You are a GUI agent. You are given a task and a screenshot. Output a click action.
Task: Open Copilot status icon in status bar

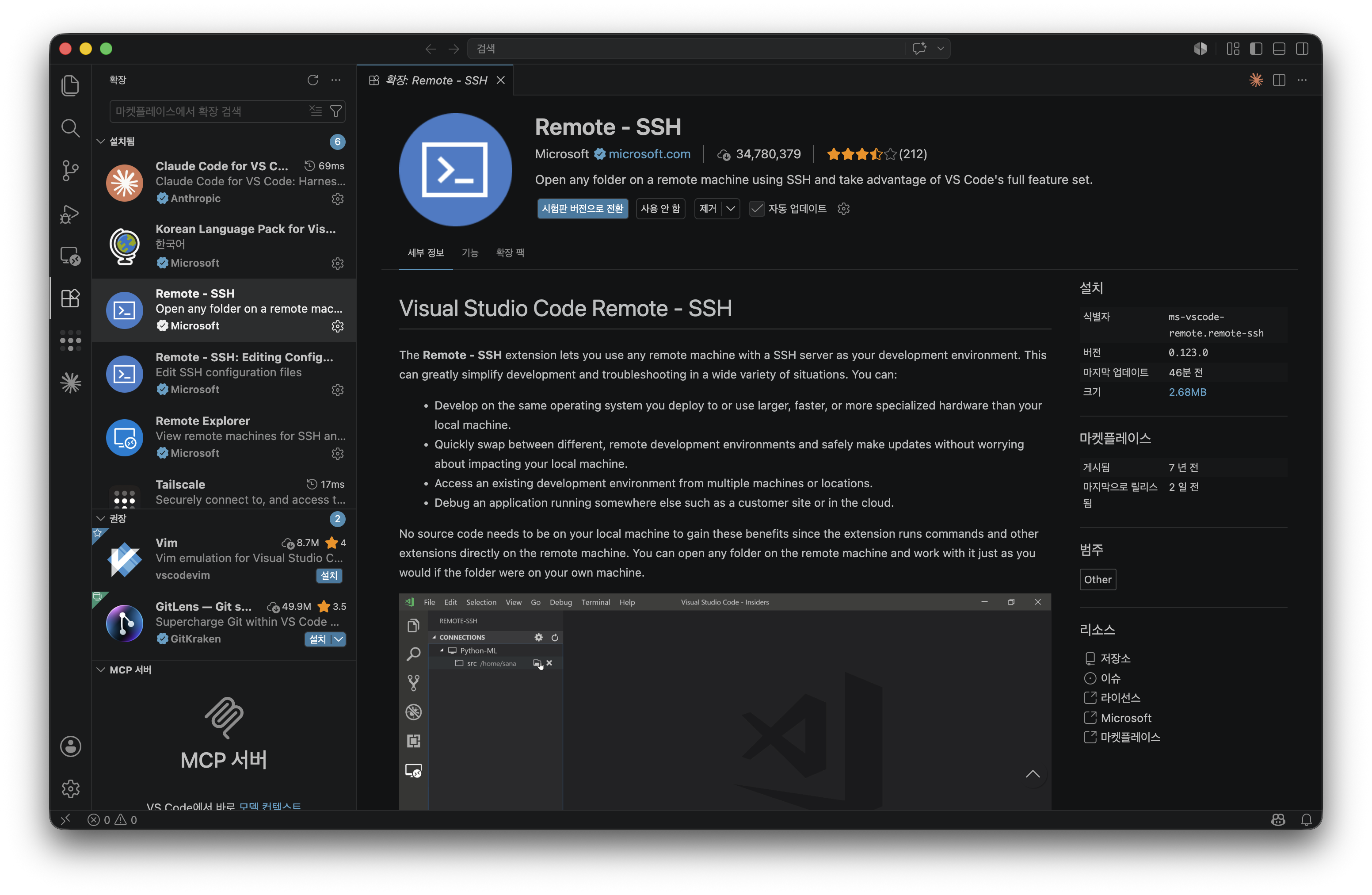click(x=1278, y=819)
